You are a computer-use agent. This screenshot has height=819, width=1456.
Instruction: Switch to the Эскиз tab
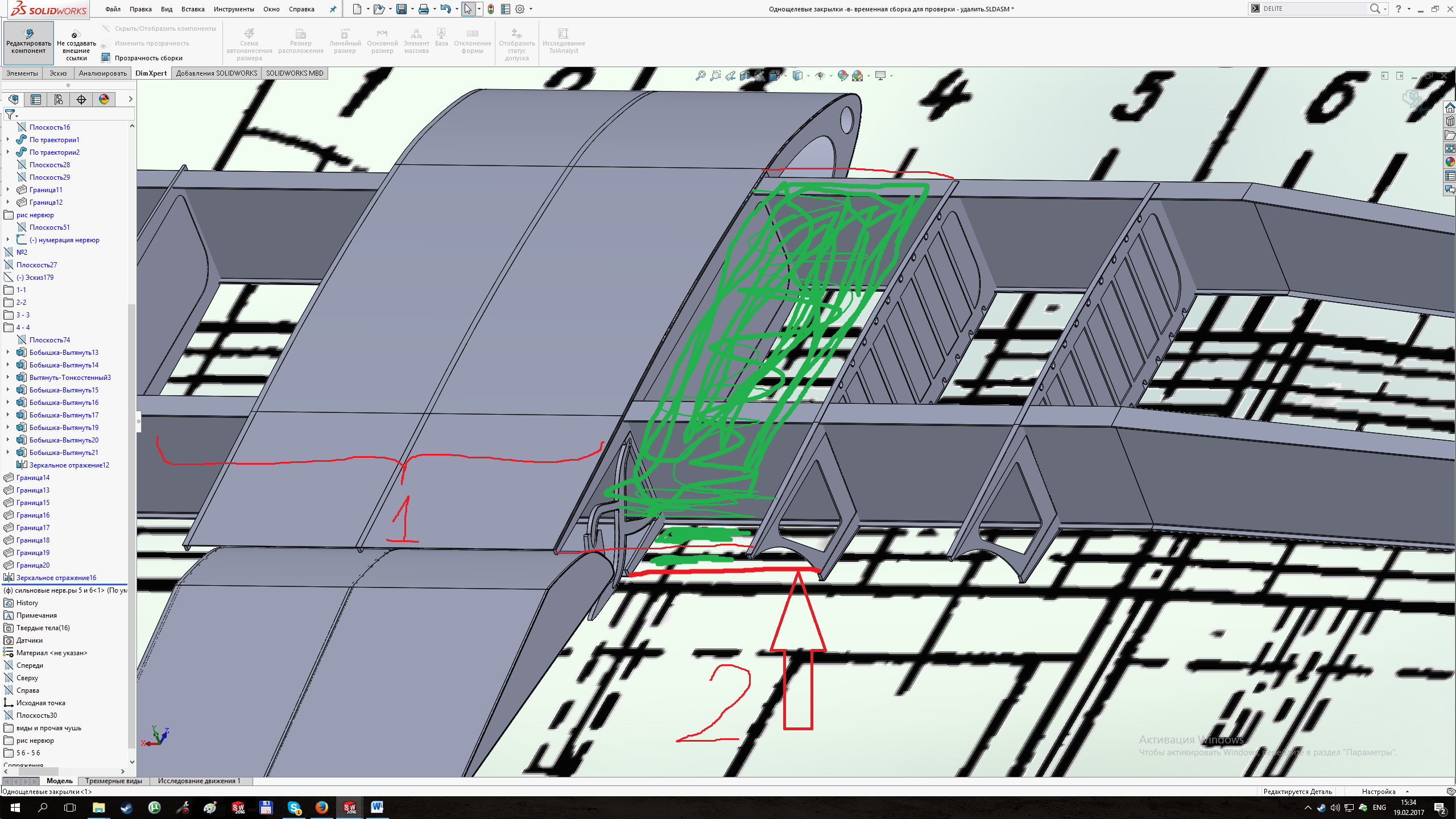point(58,73)
